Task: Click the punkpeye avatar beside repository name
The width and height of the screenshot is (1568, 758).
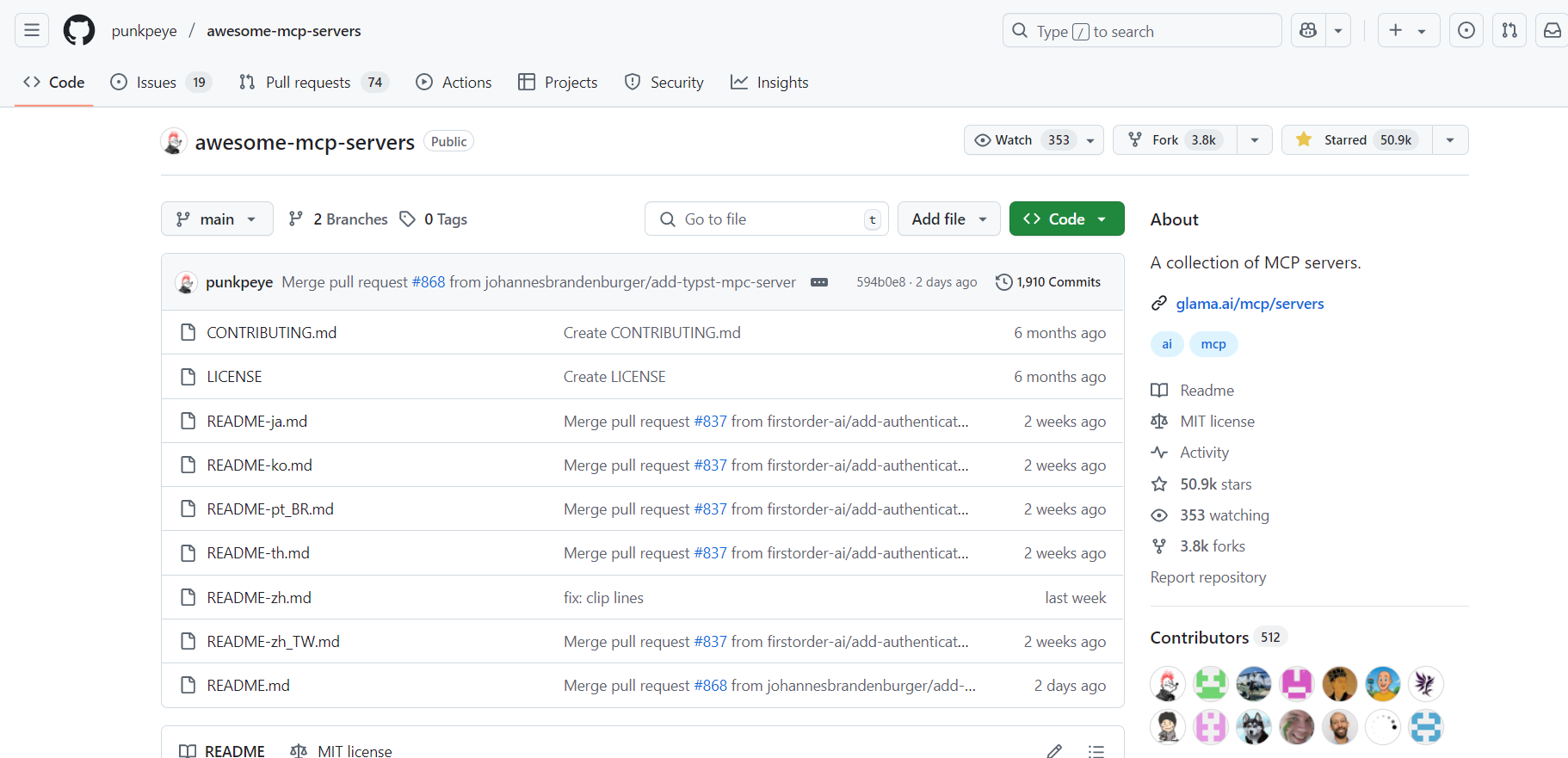Action: [174, 142]
